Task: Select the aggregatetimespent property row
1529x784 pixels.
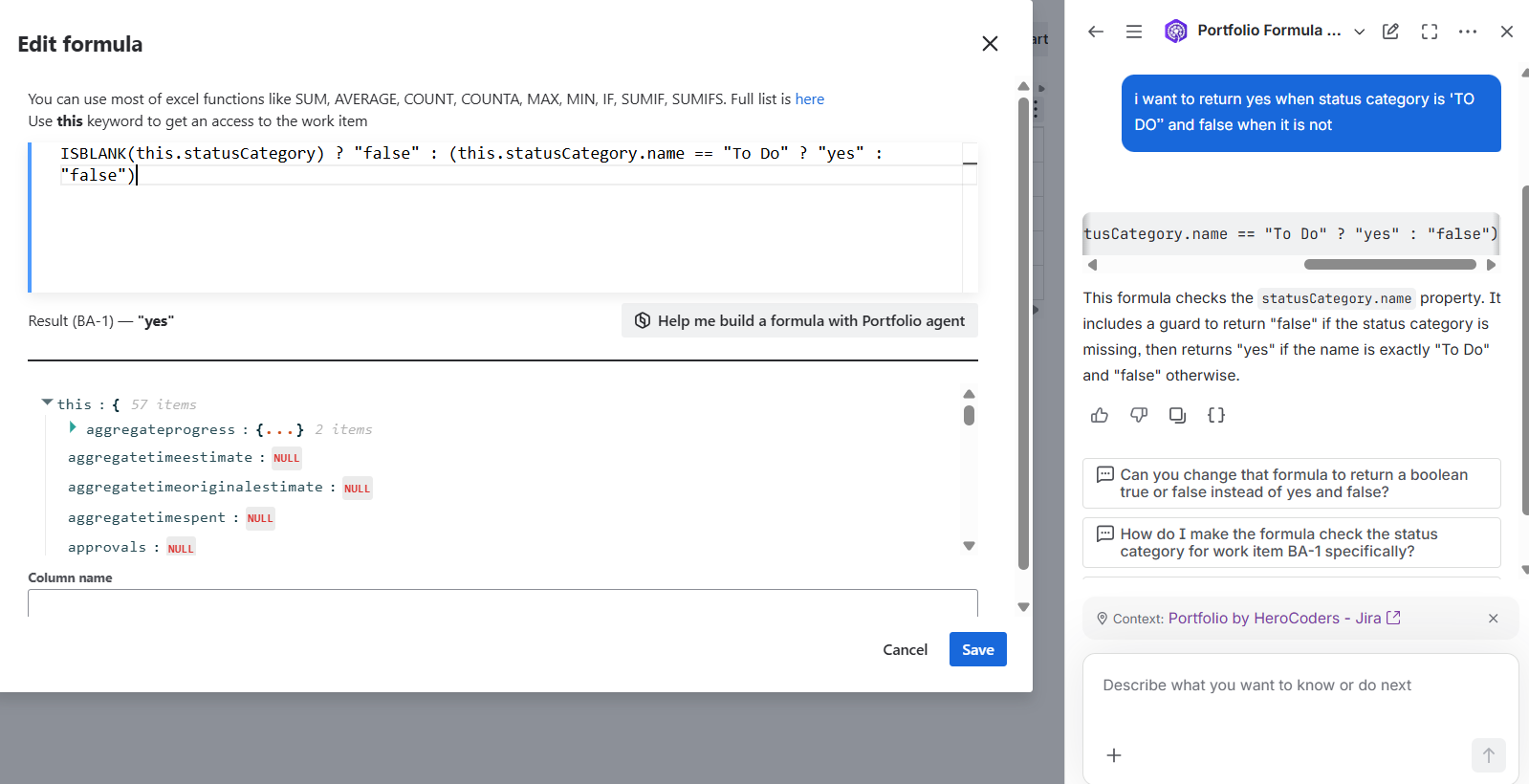Action: click(x=171, y=518)
